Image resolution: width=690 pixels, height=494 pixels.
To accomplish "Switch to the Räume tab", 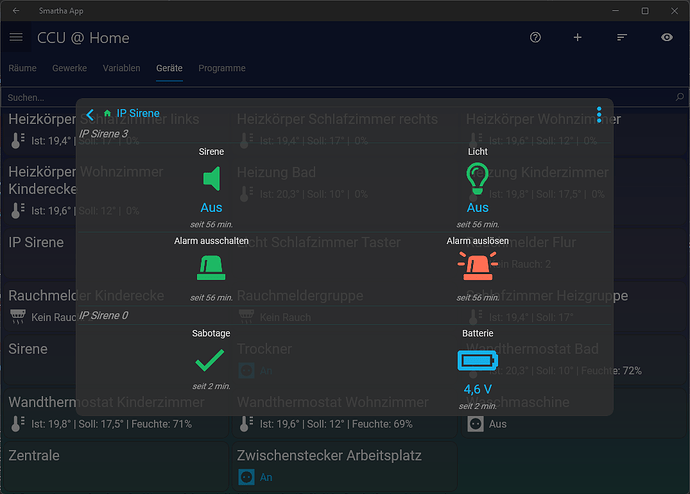I will click(x=23, y=68).
